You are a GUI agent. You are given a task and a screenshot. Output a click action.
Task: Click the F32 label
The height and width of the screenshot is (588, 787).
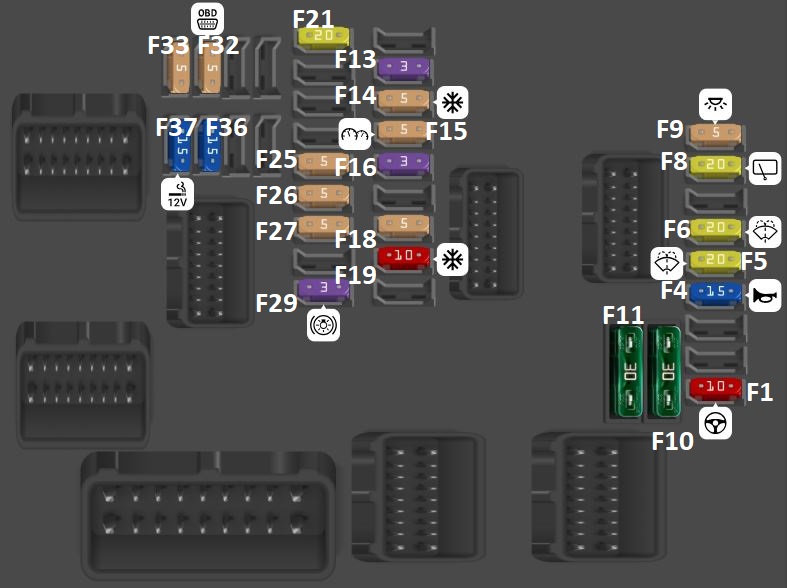point(218,45)
